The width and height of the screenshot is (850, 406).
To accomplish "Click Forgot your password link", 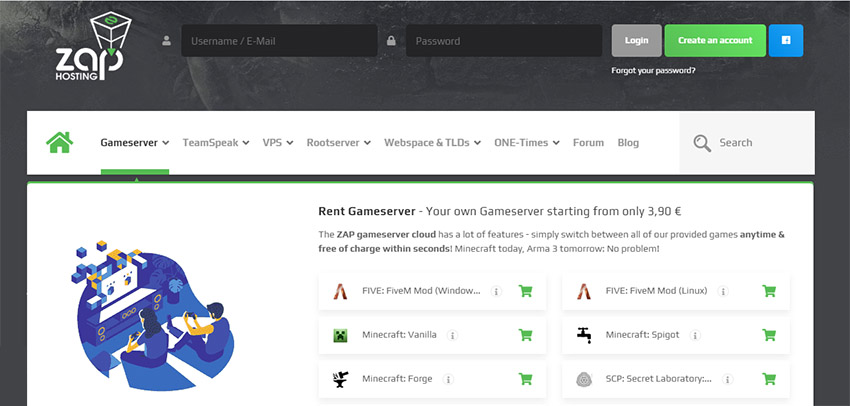I will click(x=653, y=70).
